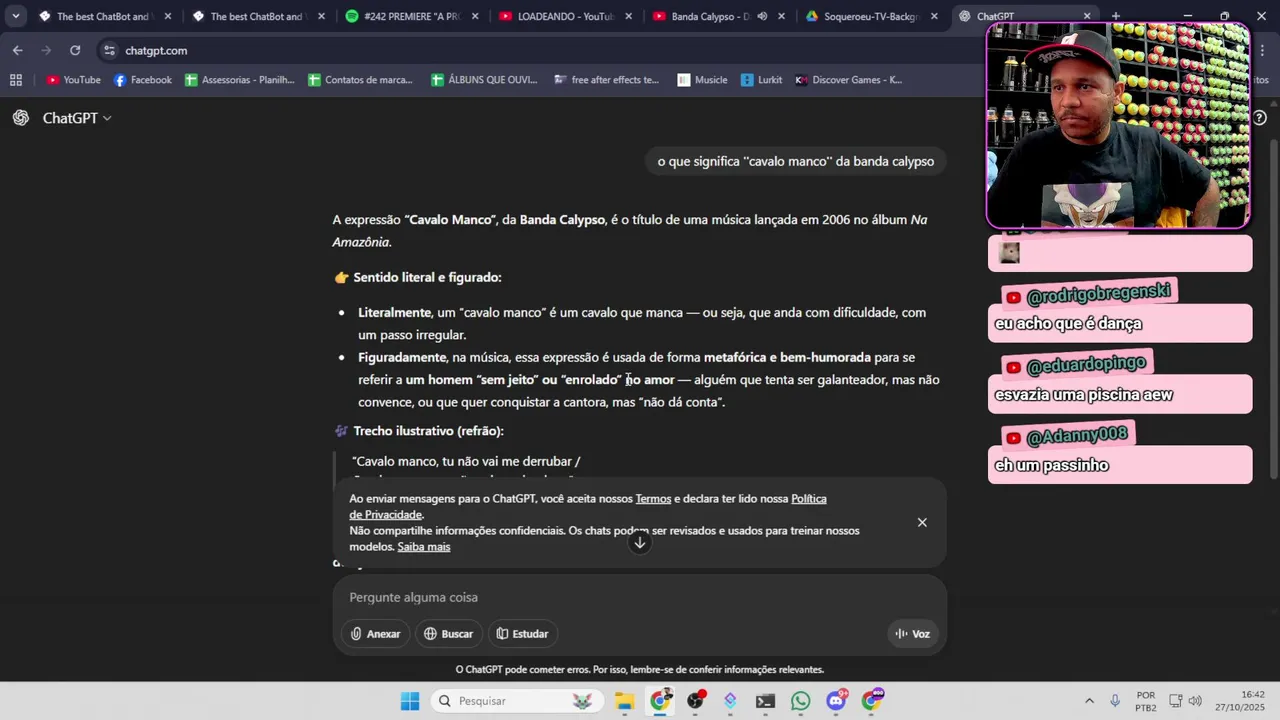1280x720 pixels.
Task: Open the ChatGPT logo icon in header
Action: [x=21, y=118]
